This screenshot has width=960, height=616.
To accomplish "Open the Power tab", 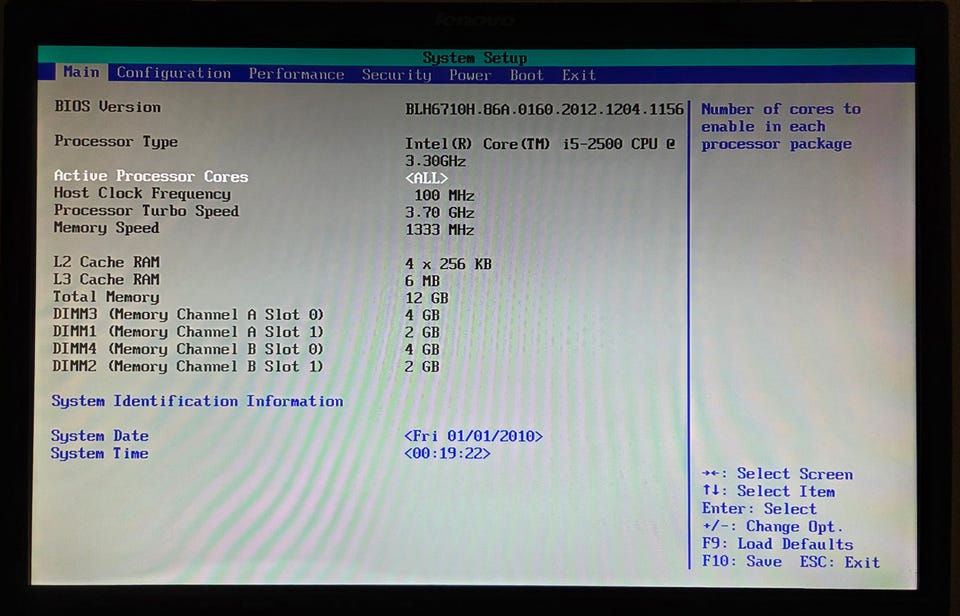I will coord(470,75).
